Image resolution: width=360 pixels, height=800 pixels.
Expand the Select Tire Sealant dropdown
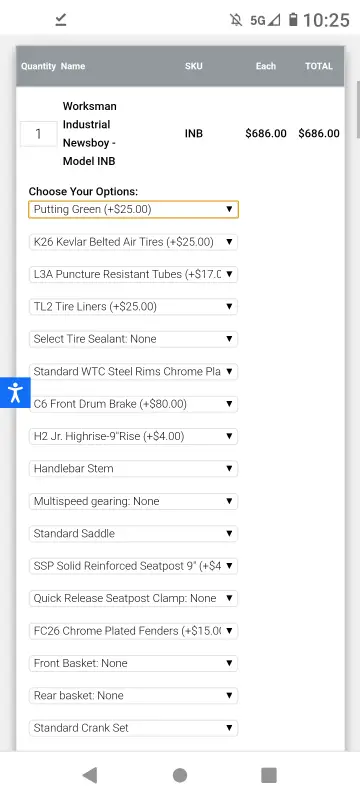pyautogui.click(x=134, y=339)
